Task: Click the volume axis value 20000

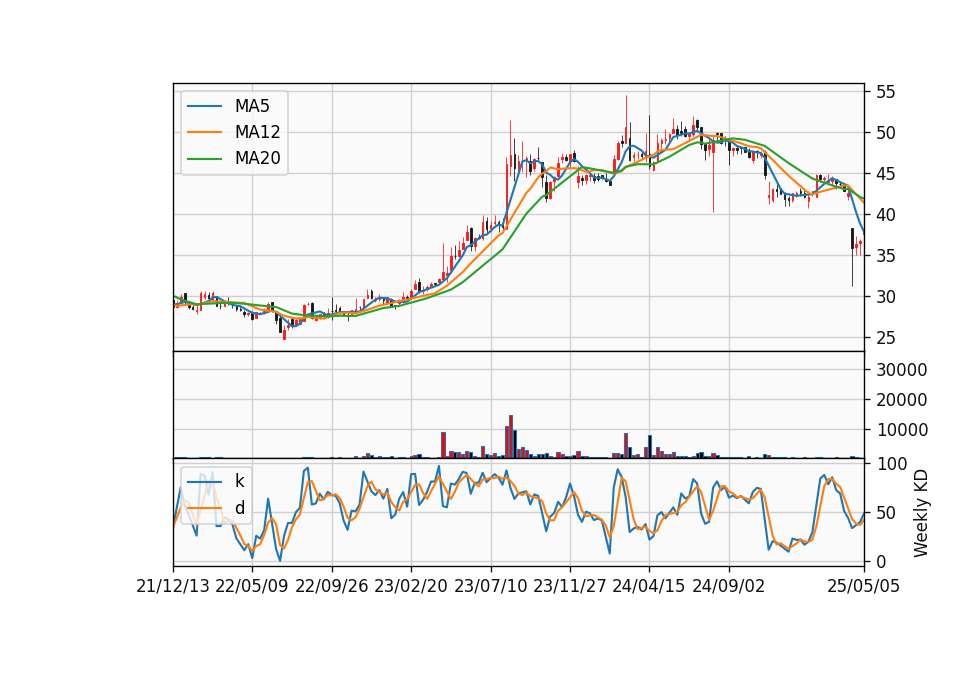Action: tap(902, 400)
